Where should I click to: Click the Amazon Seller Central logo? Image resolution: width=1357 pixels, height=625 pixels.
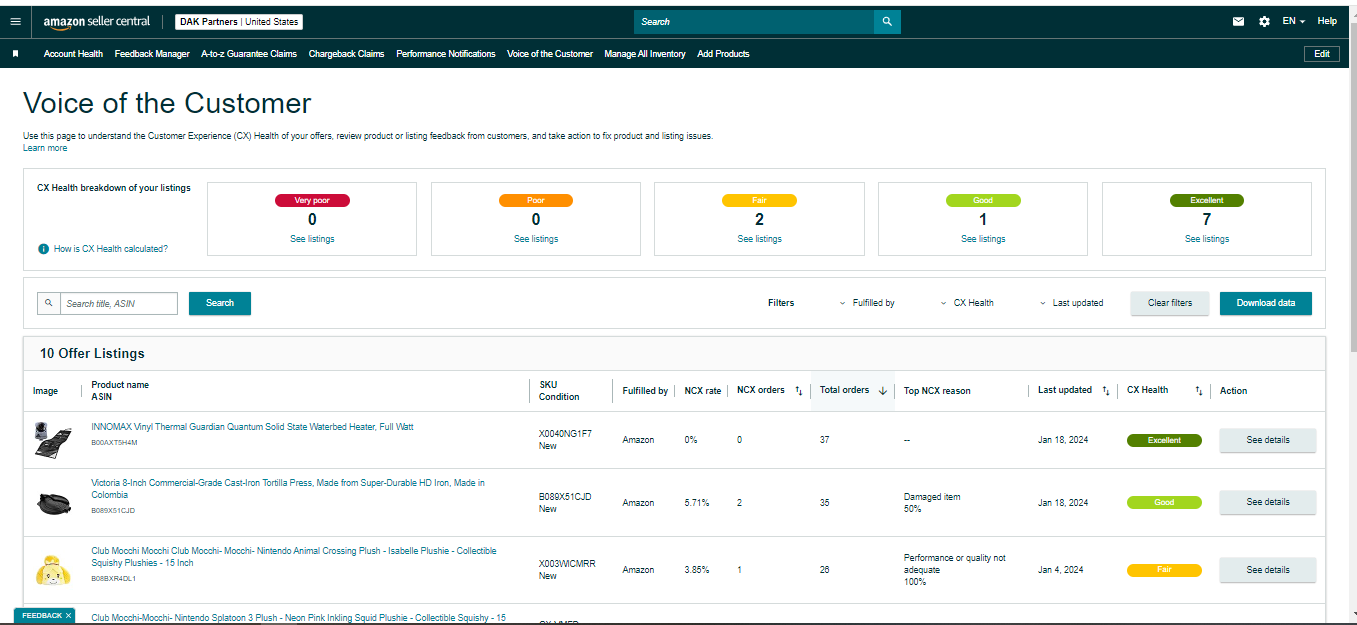pos(97,22)
